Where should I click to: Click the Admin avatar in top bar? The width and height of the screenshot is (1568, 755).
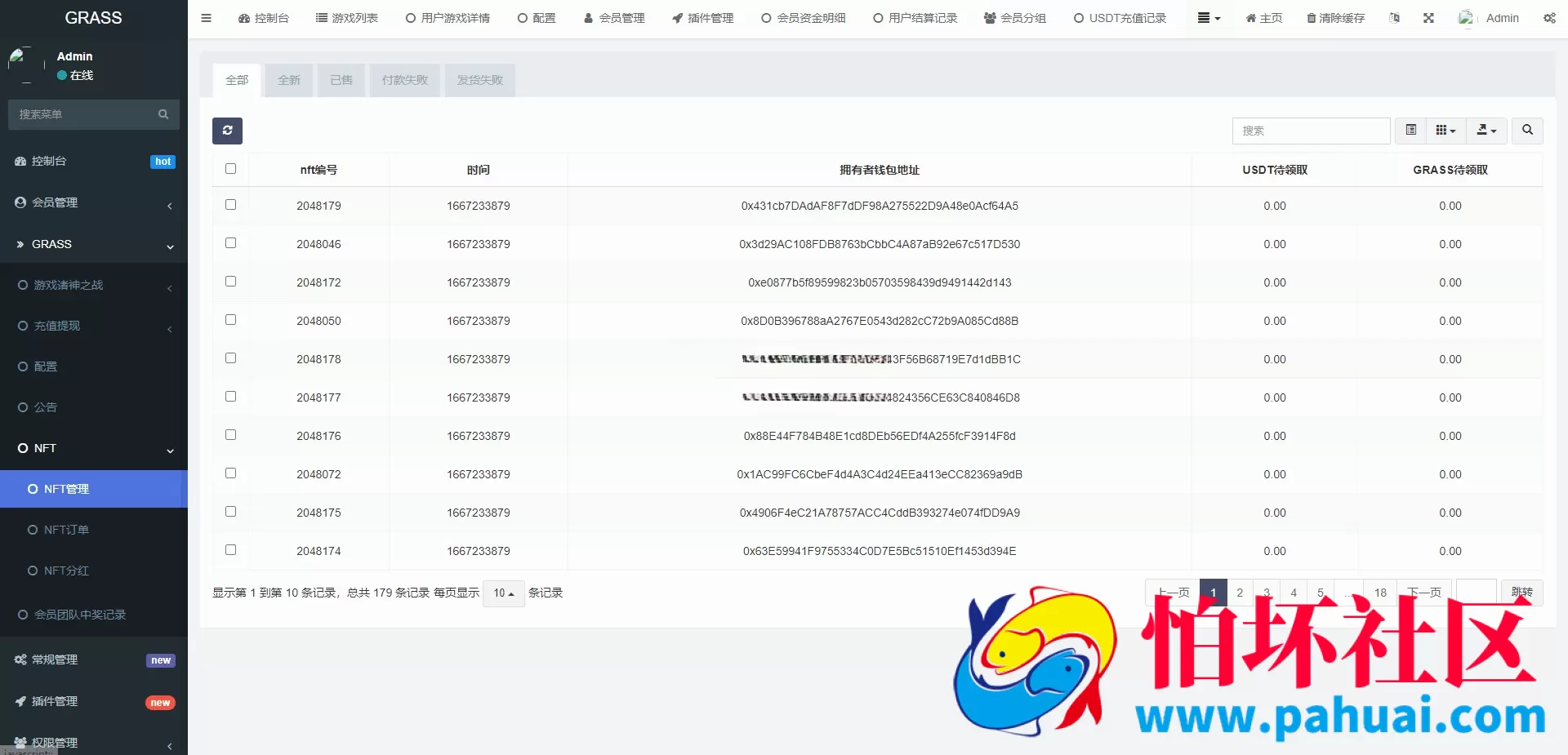(1468, 18)
